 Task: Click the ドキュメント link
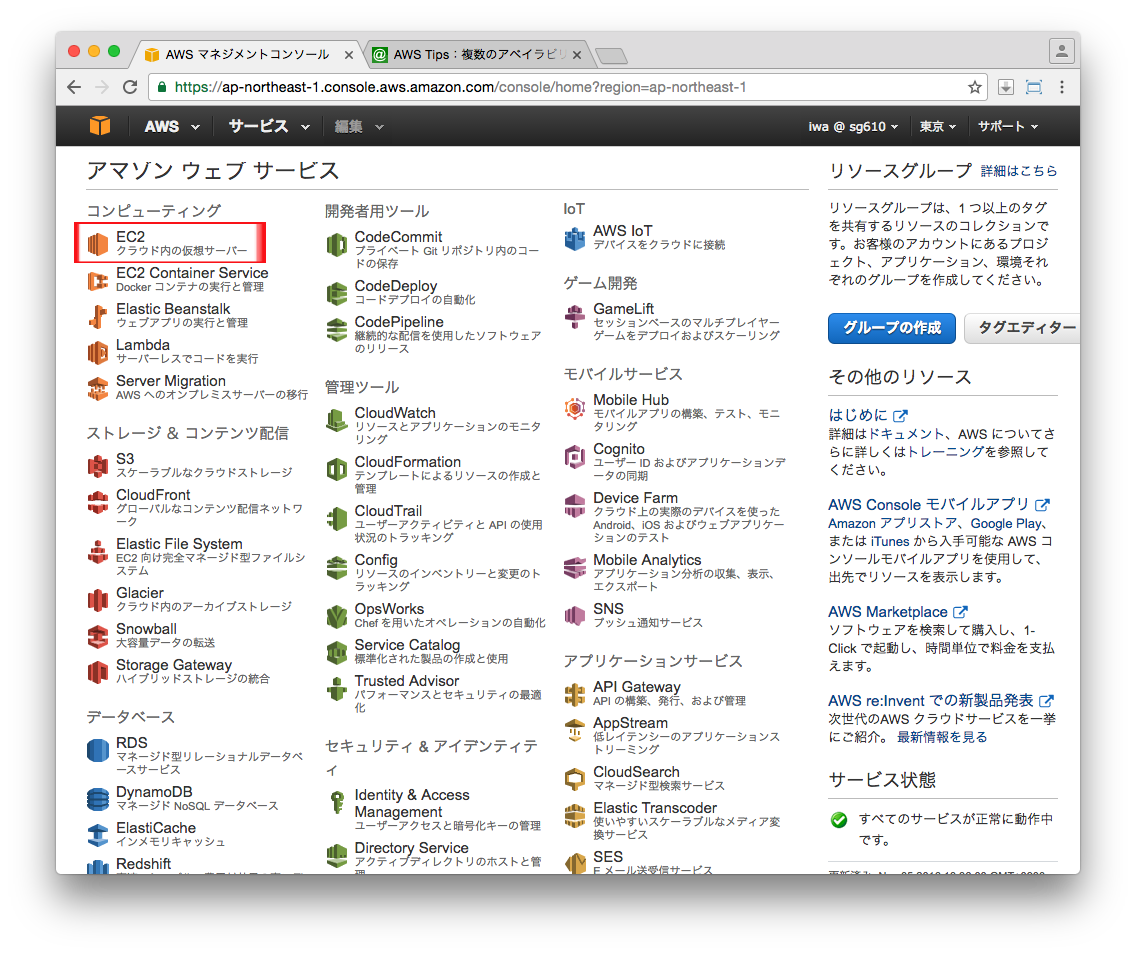pos(906,434)
